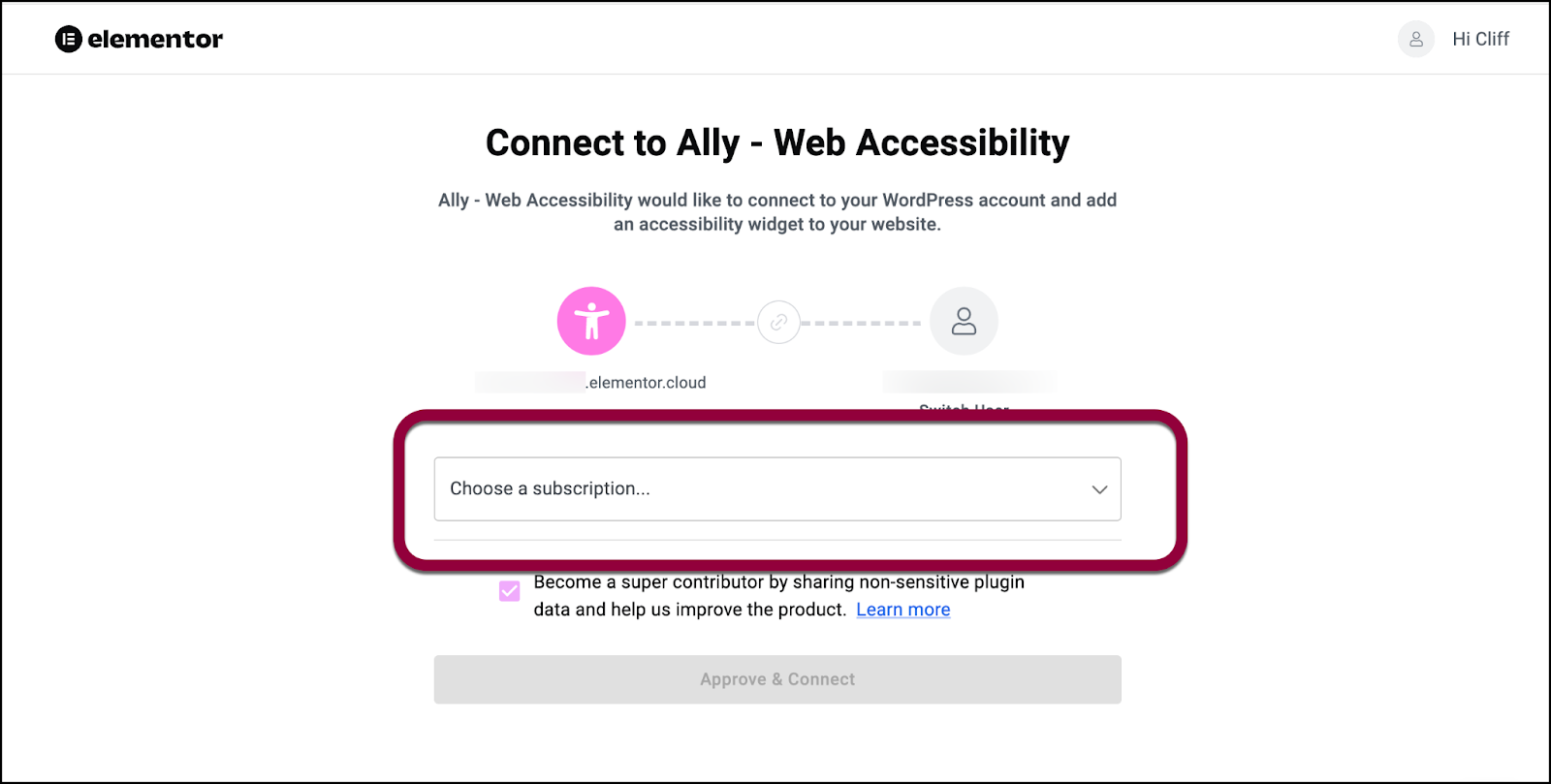Click the .elementor.cloud site address
The height and width of the screenshot is (784, 1551).
click(647, 383)
